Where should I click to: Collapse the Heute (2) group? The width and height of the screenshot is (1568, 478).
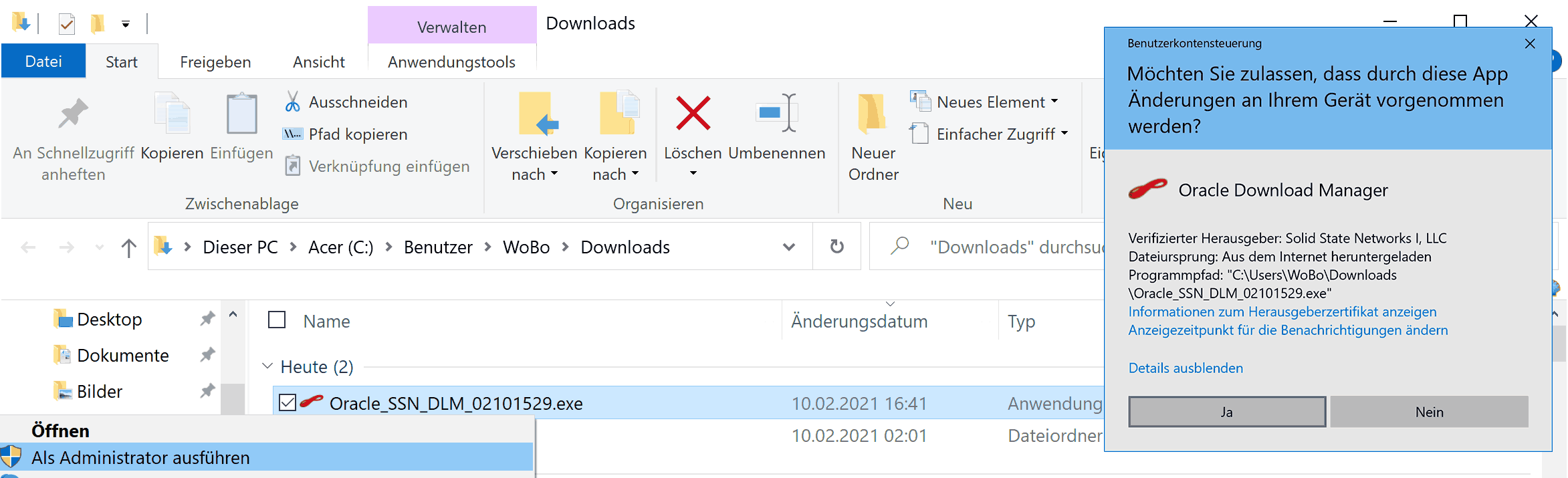(267, 366)
